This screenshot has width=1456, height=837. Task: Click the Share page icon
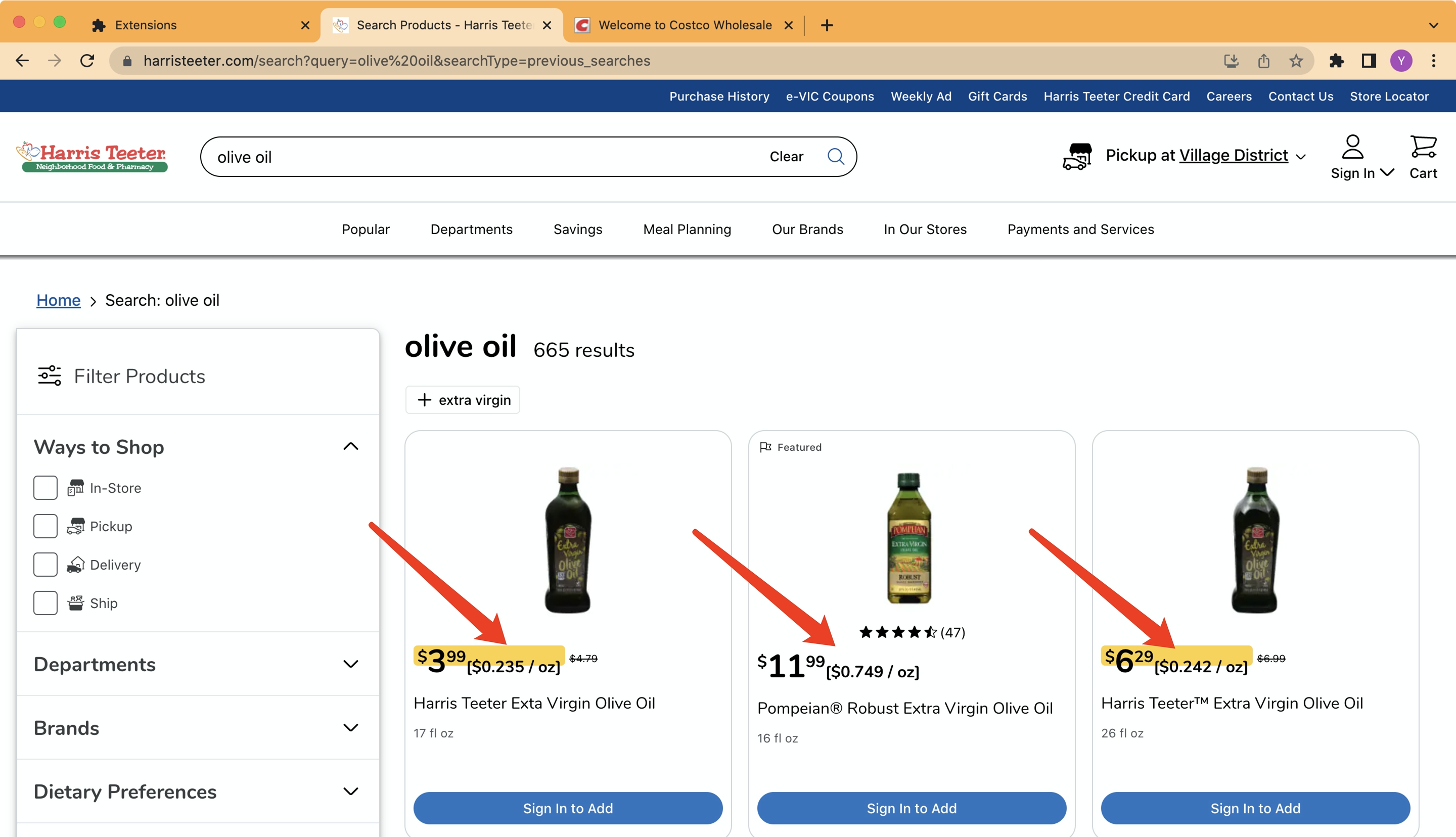[1263, 60]
